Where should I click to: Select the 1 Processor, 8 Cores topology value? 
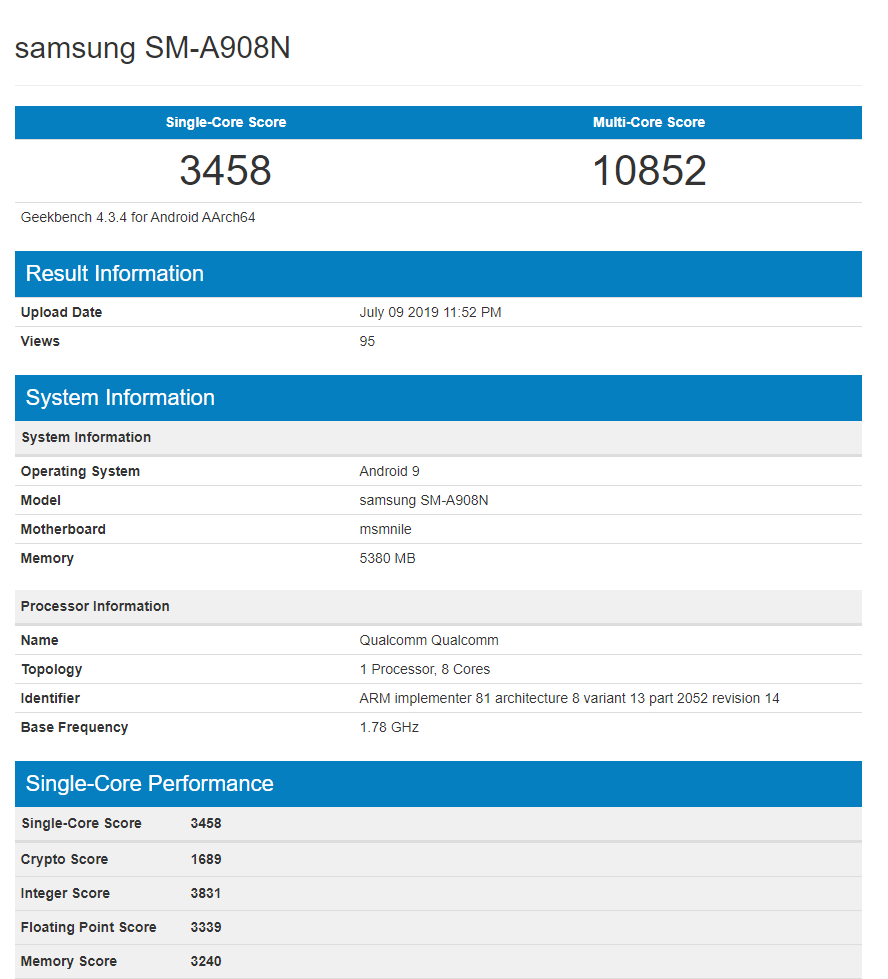click(x=424, y=669)
